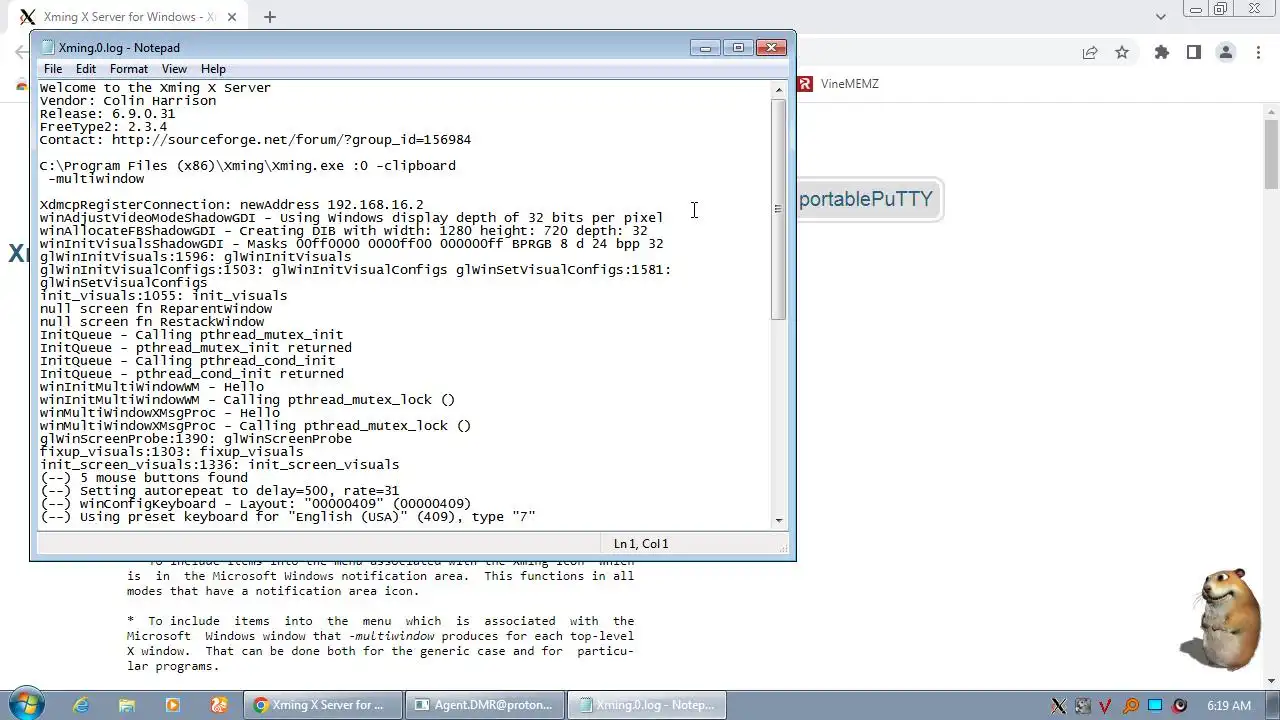
Task: Open the Chrome extensions puzzle icon
Action: pyautogui.click(x=1161, y=53)
